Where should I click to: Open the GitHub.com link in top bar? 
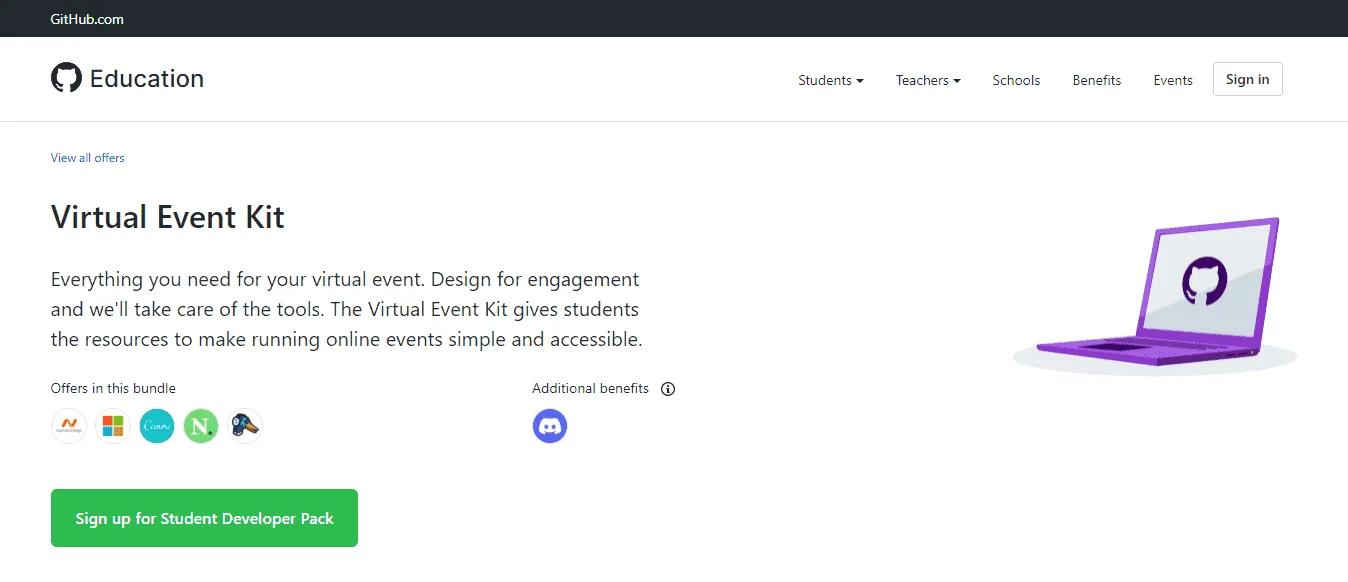pos(87,19)
